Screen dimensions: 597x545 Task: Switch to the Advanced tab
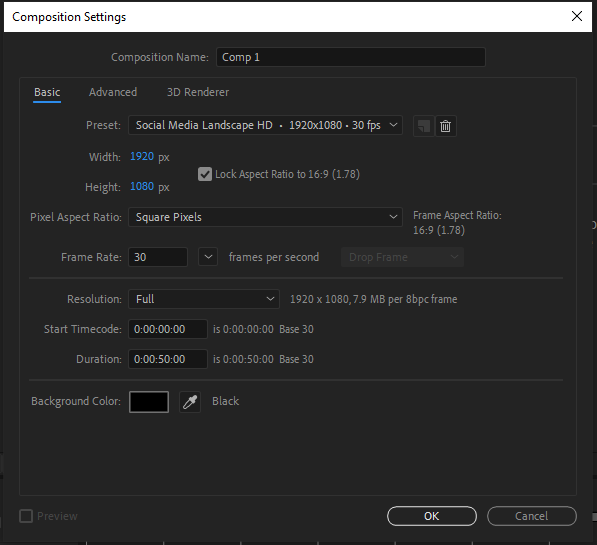(x=113, y=92)
